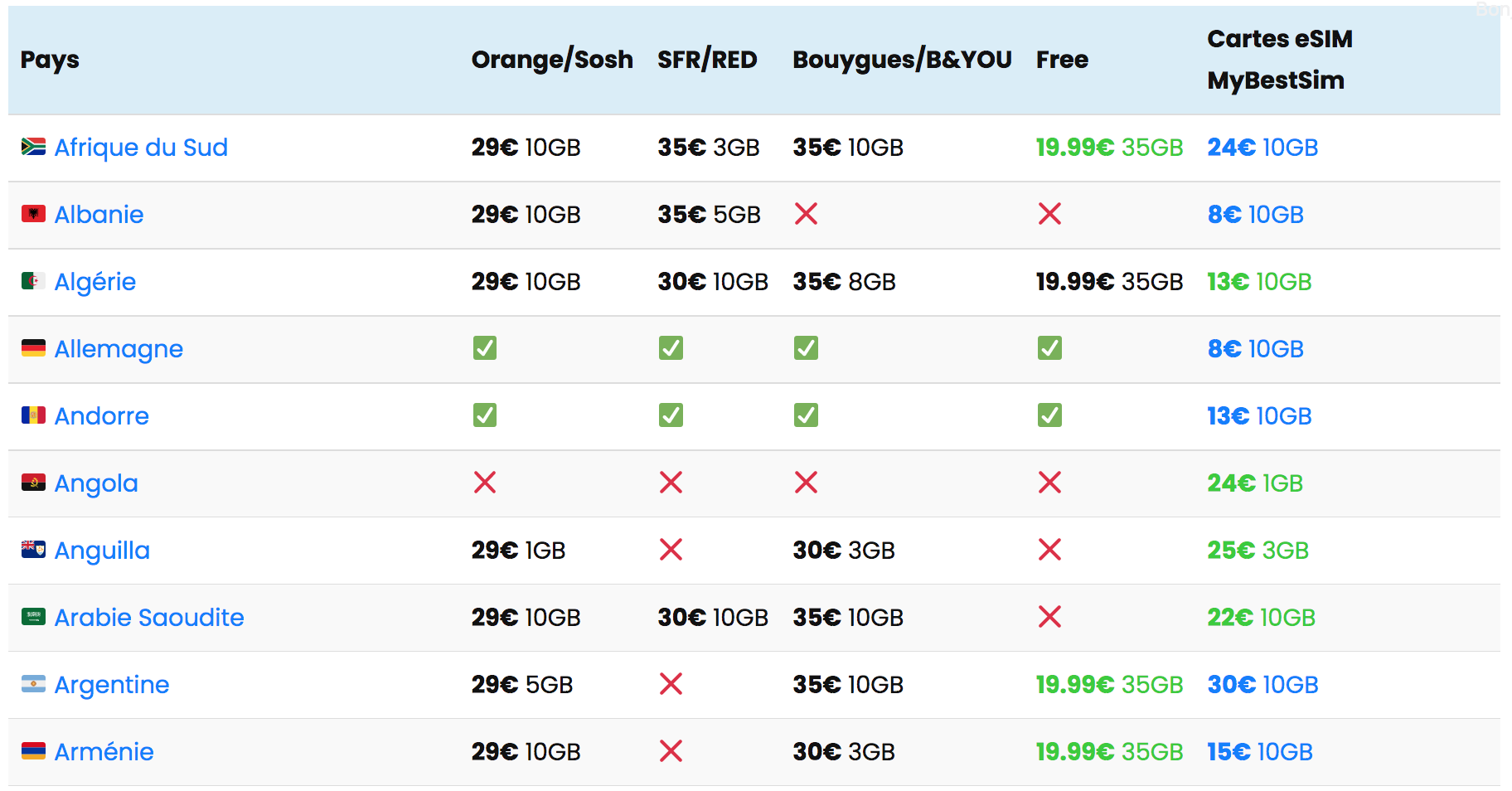Click the Cartes eSIM MyBestSim column header

[1279, 60]
